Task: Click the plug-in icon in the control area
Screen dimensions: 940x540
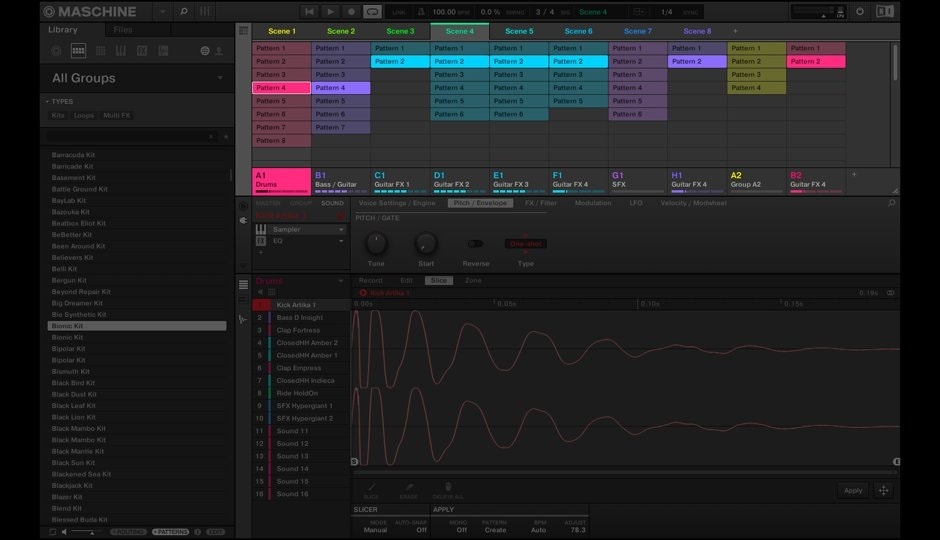Action: (x=243, y=221)
